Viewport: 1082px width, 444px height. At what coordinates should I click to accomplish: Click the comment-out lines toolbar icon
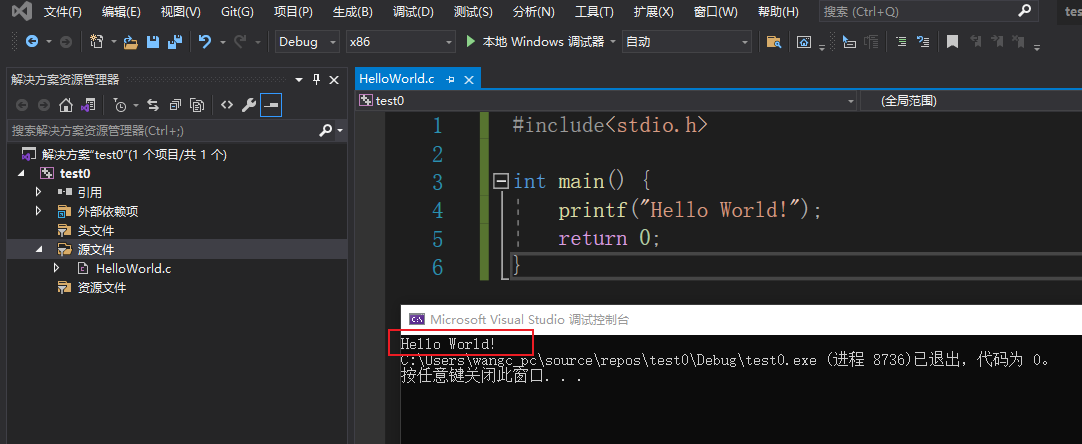pyautogui.click(x=923, y=42)
